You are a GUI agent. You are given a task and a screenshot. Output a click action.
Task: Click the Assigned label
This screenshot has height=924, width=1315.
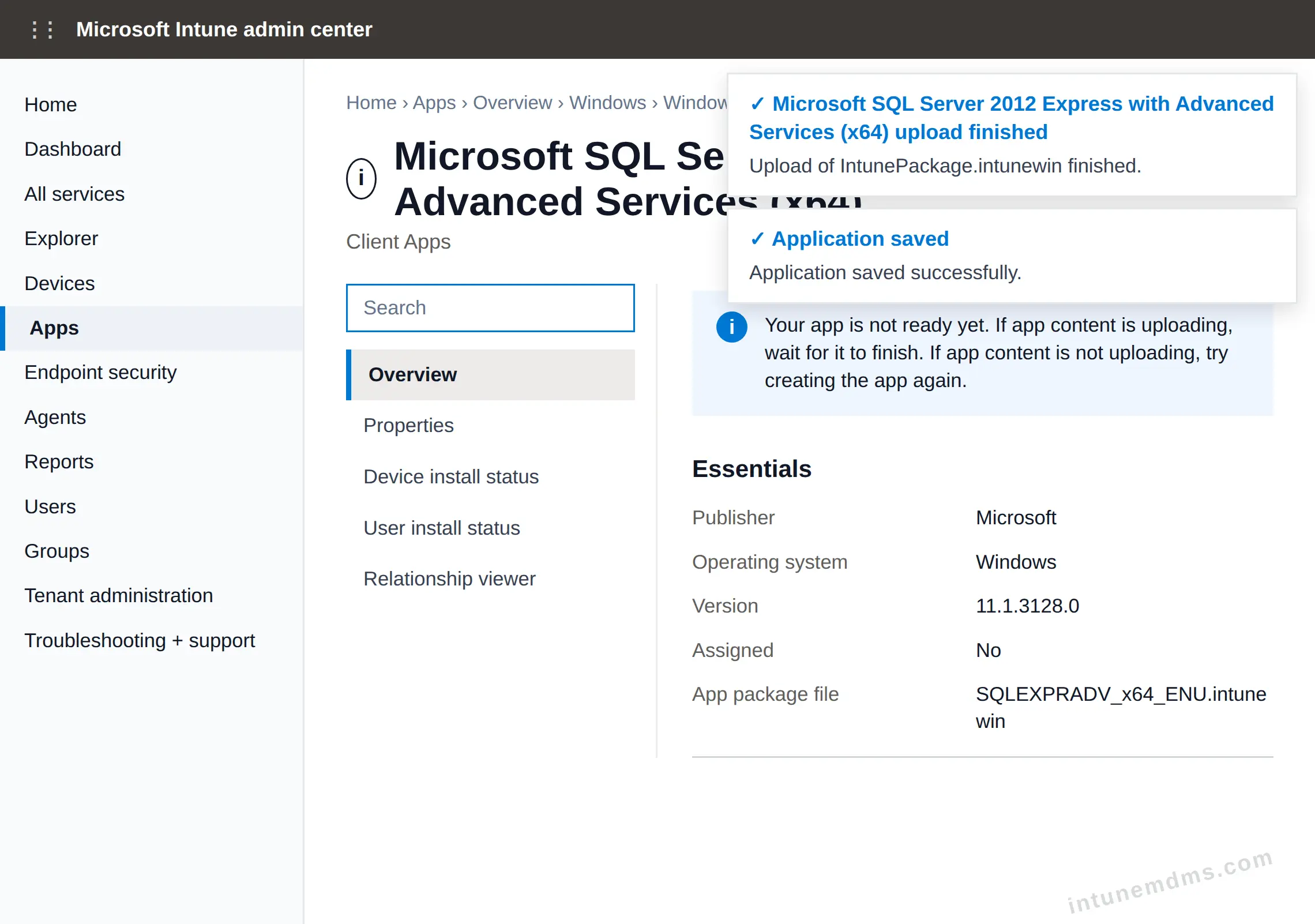point(732,651)
